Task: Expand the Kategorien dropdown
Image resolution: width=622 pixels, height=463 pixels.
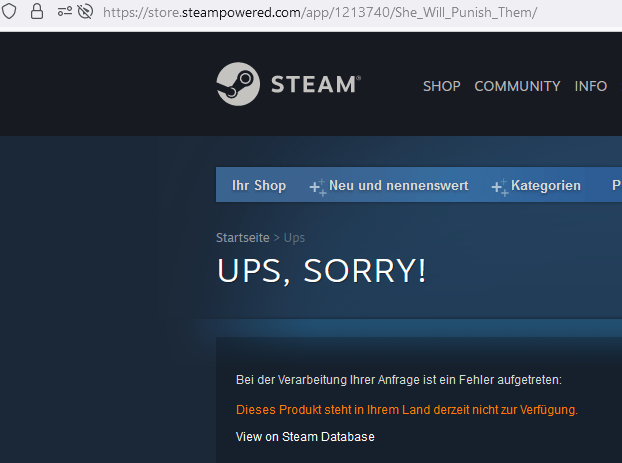Action: tap(545, 185)
